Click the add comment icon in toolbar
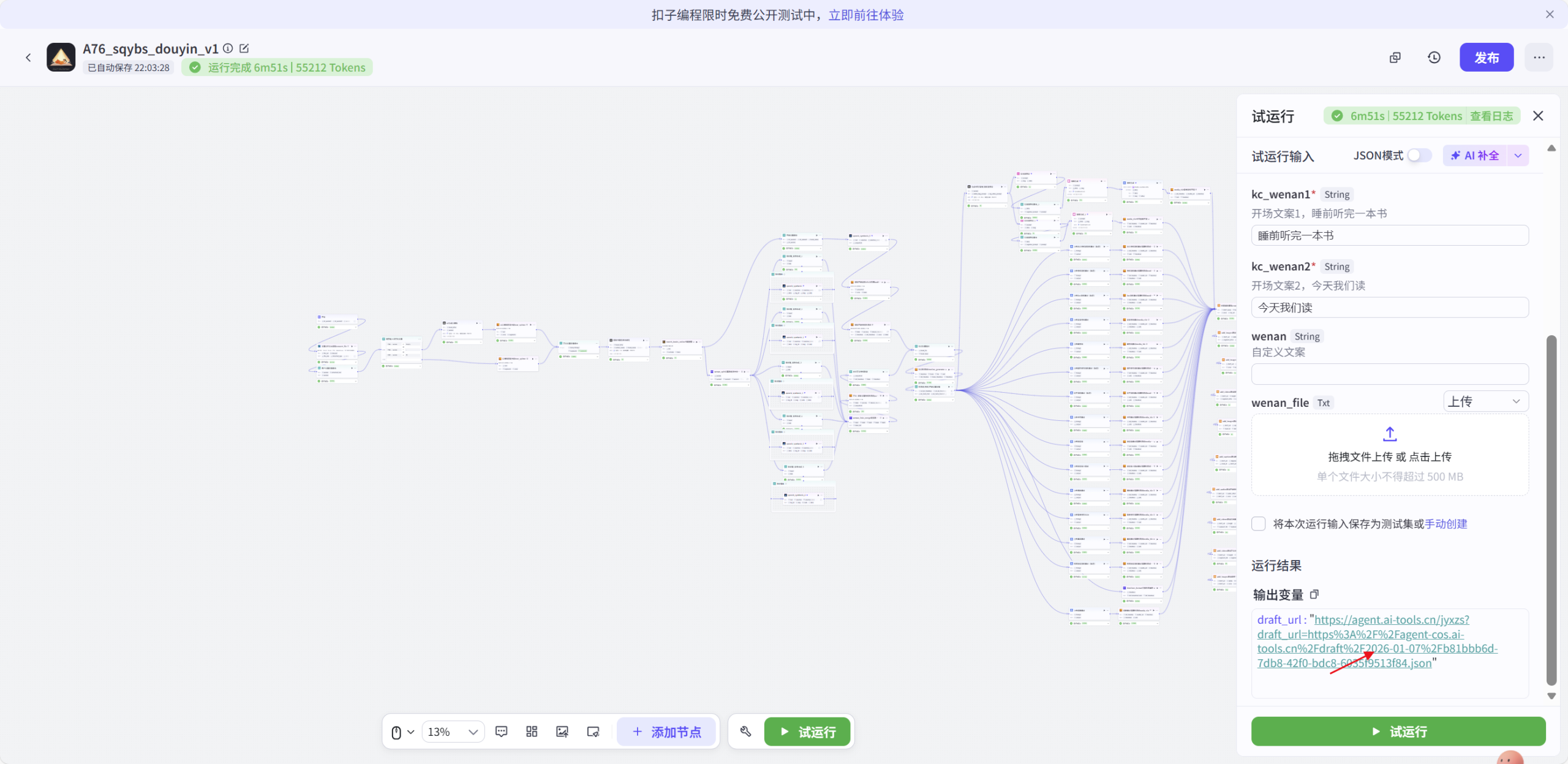This screenshot has width=1568, height=764. (x=501, y=732)
